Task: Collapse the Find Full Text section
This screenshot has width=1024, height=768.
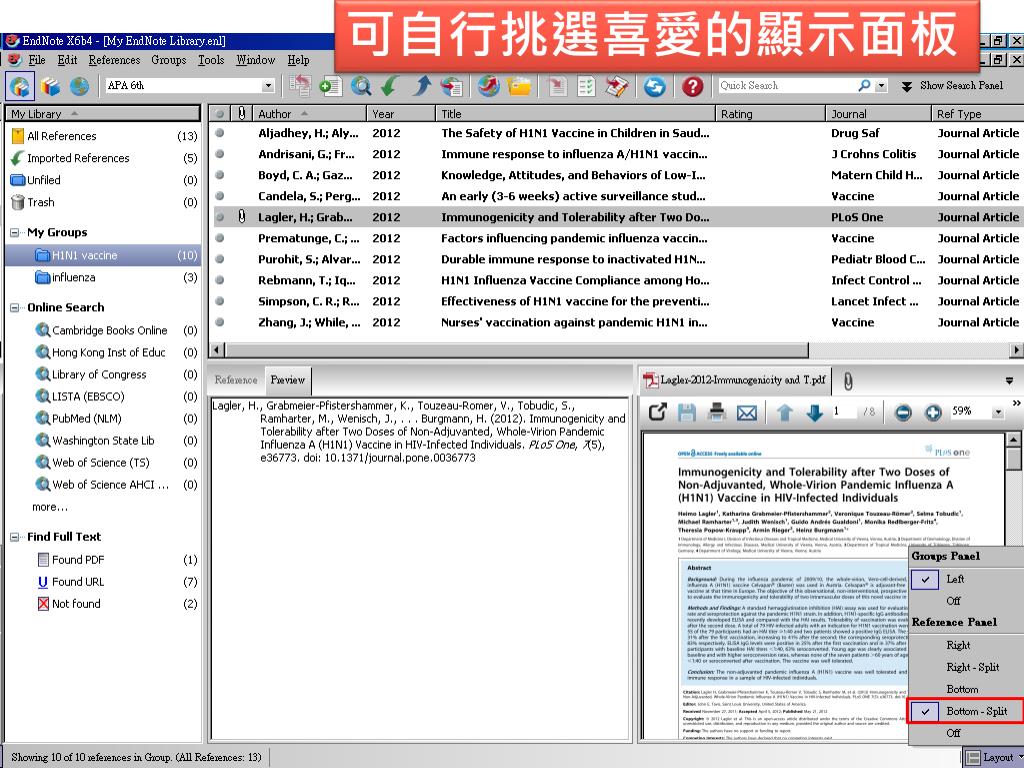Action: (x=14, y=537)
